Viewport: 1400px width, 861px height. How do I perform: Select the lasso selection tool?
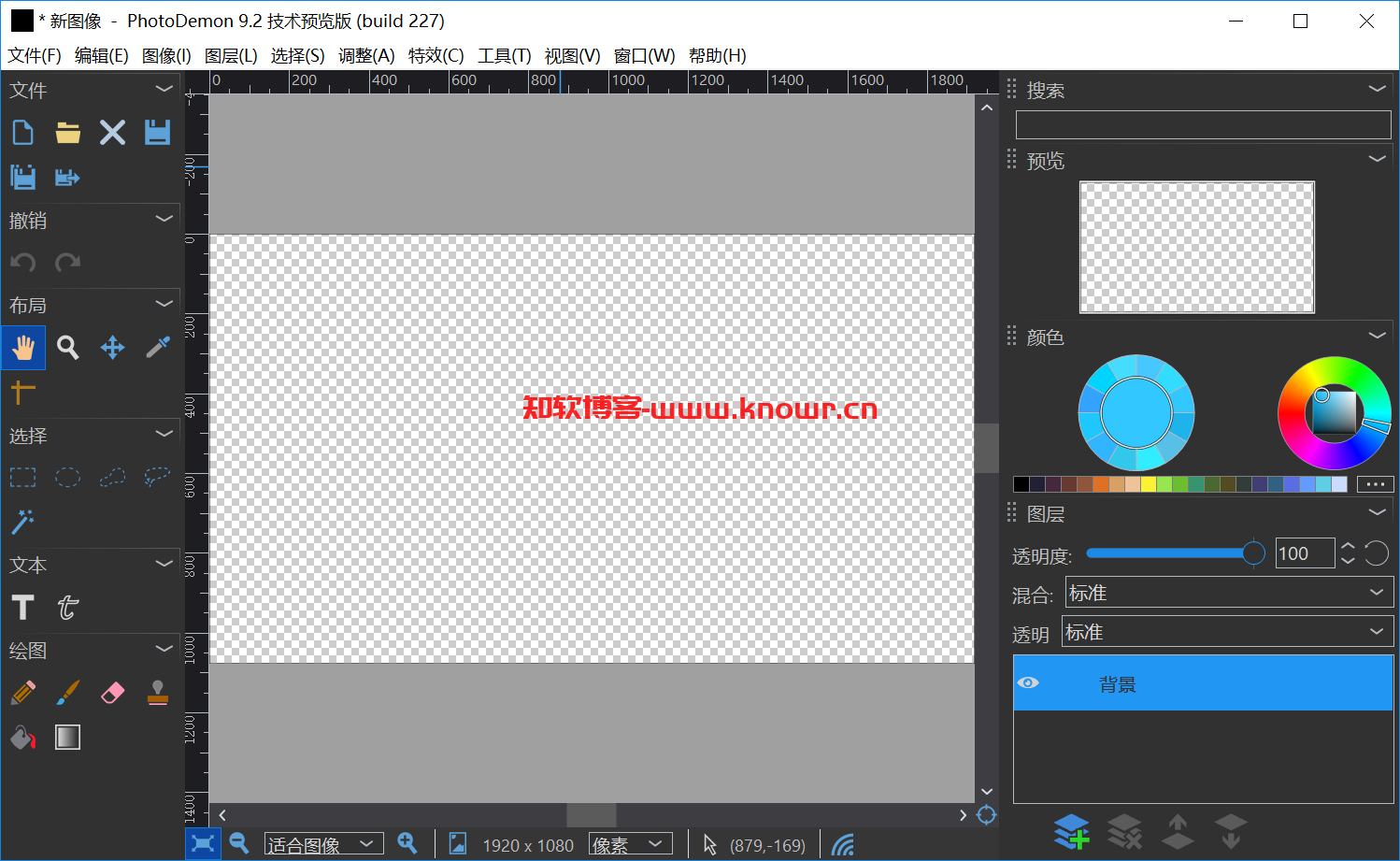coord(157,478)
